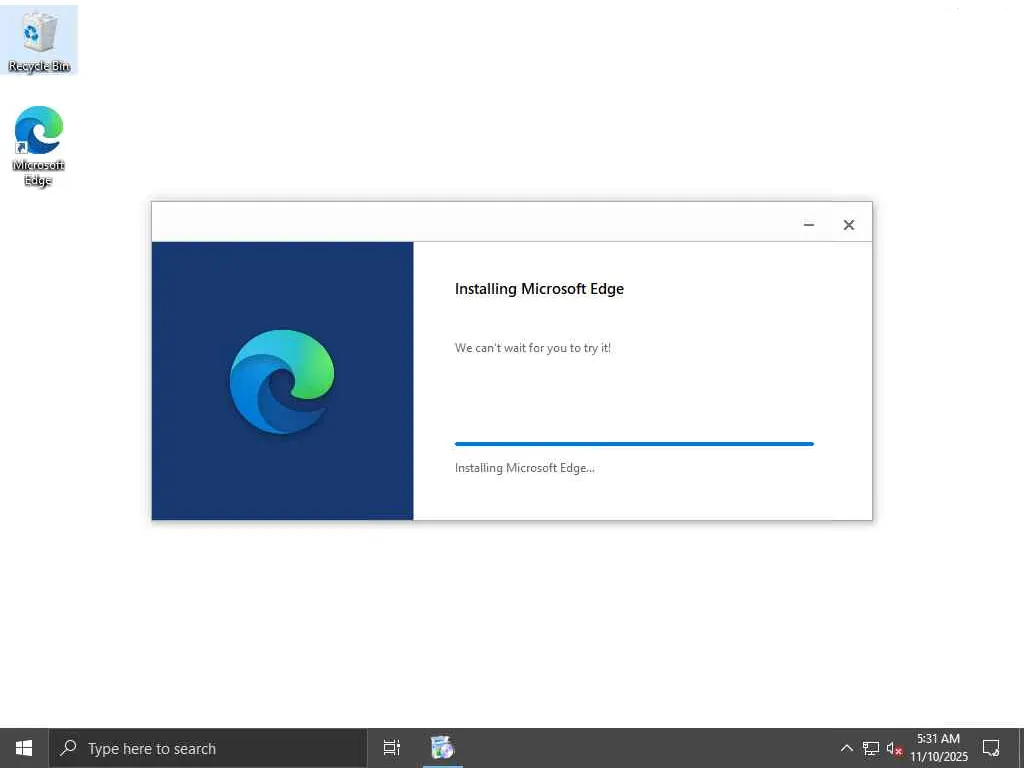Viewport: 1024px width, 768px height.
Task: Open Task View from the taskbar
Action: (x=392, y=748)
